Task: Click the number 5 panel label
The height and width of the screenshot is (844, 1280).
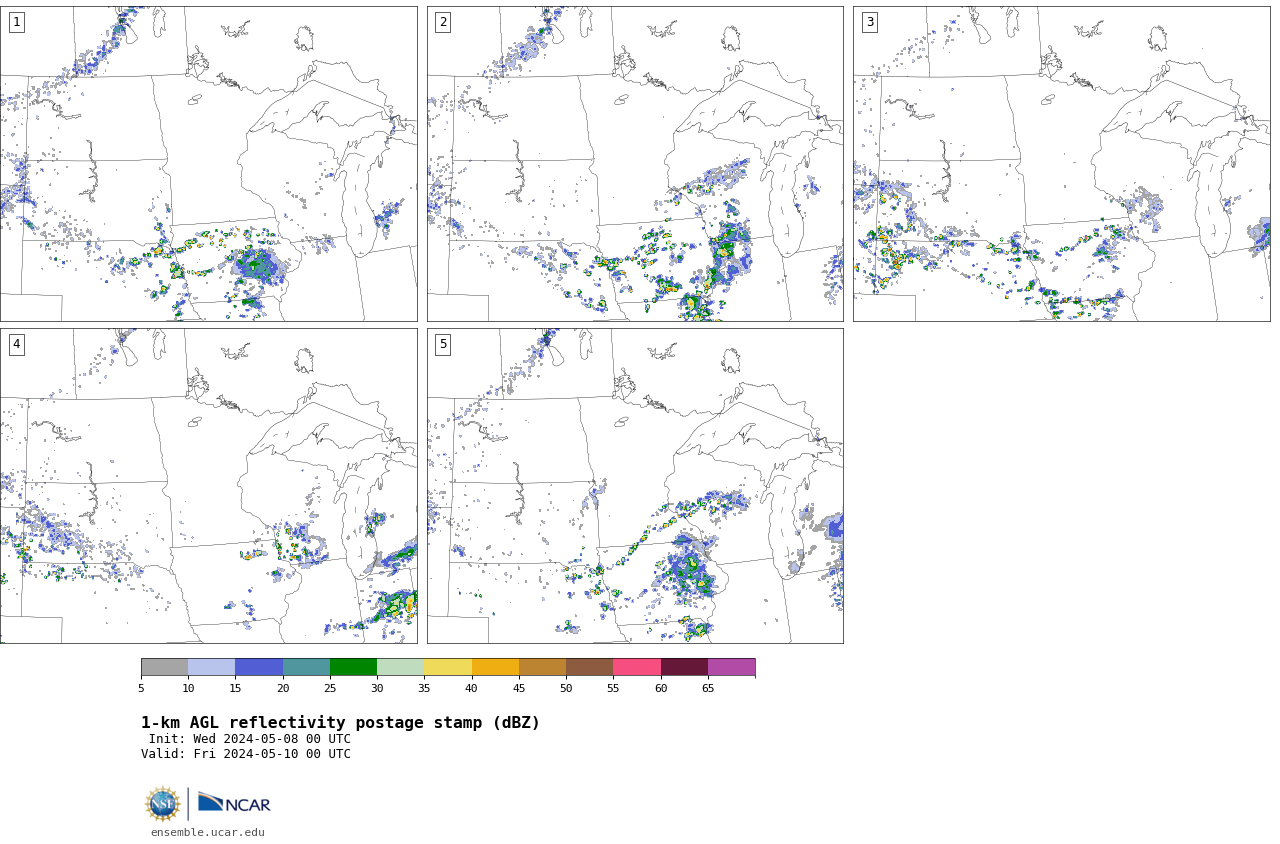Action: (x=443, y=344)
